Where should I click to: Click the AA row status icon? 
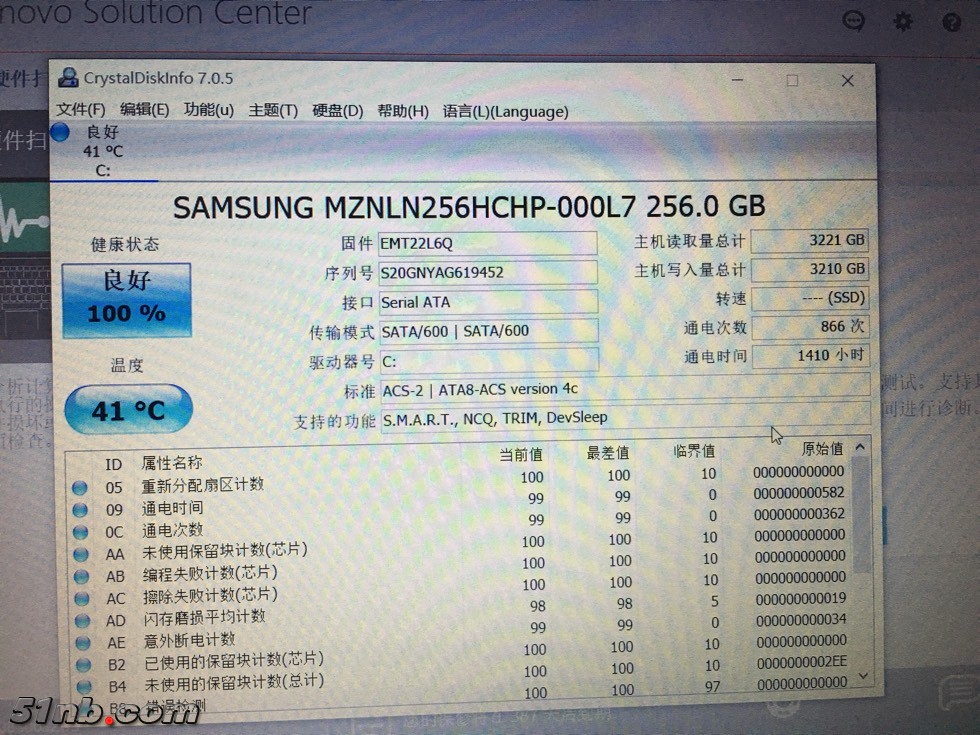pos(81,554)
